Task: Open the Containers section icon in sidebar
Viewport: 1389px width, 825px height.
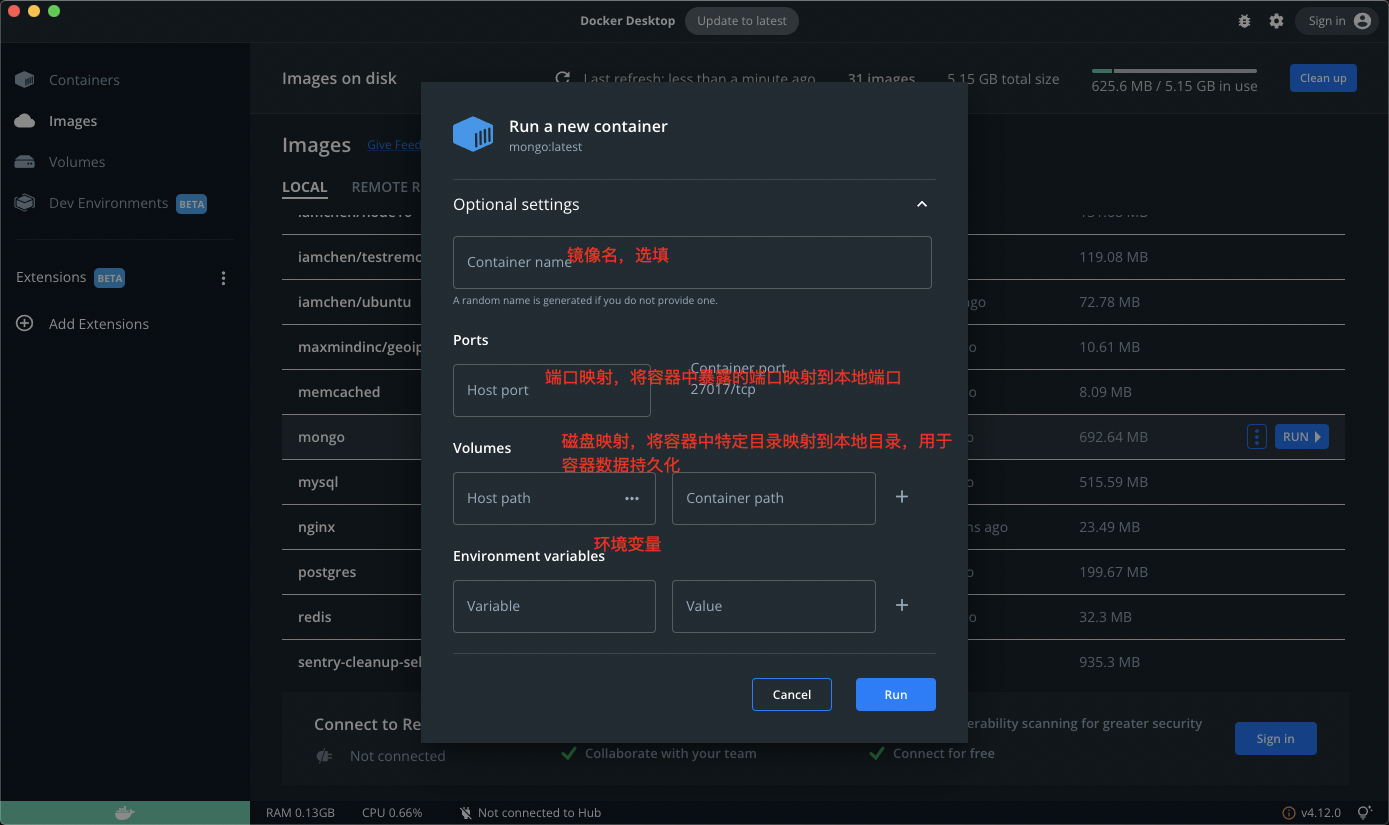Action: click(25, 80)
